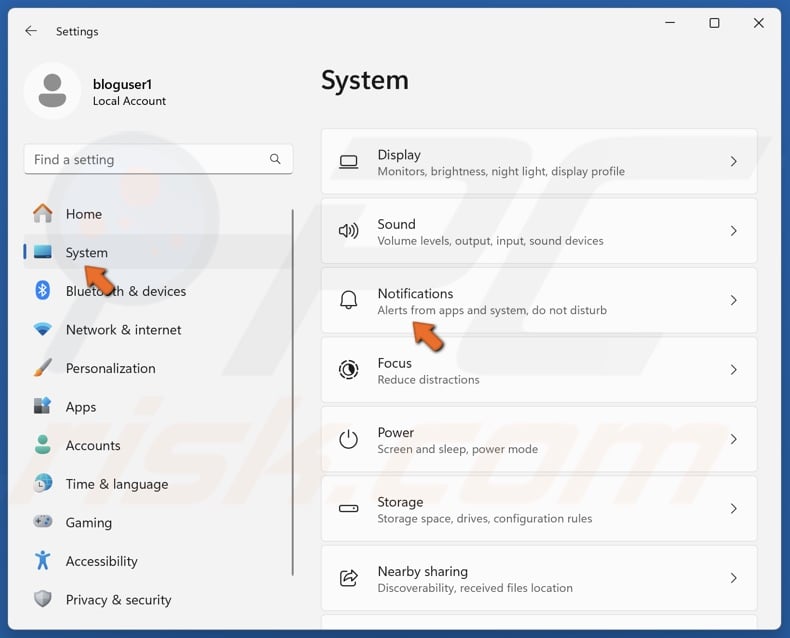Click the Nearby sharing icon
Viewport: 790px width, 638px height.
tap(349, 578)
